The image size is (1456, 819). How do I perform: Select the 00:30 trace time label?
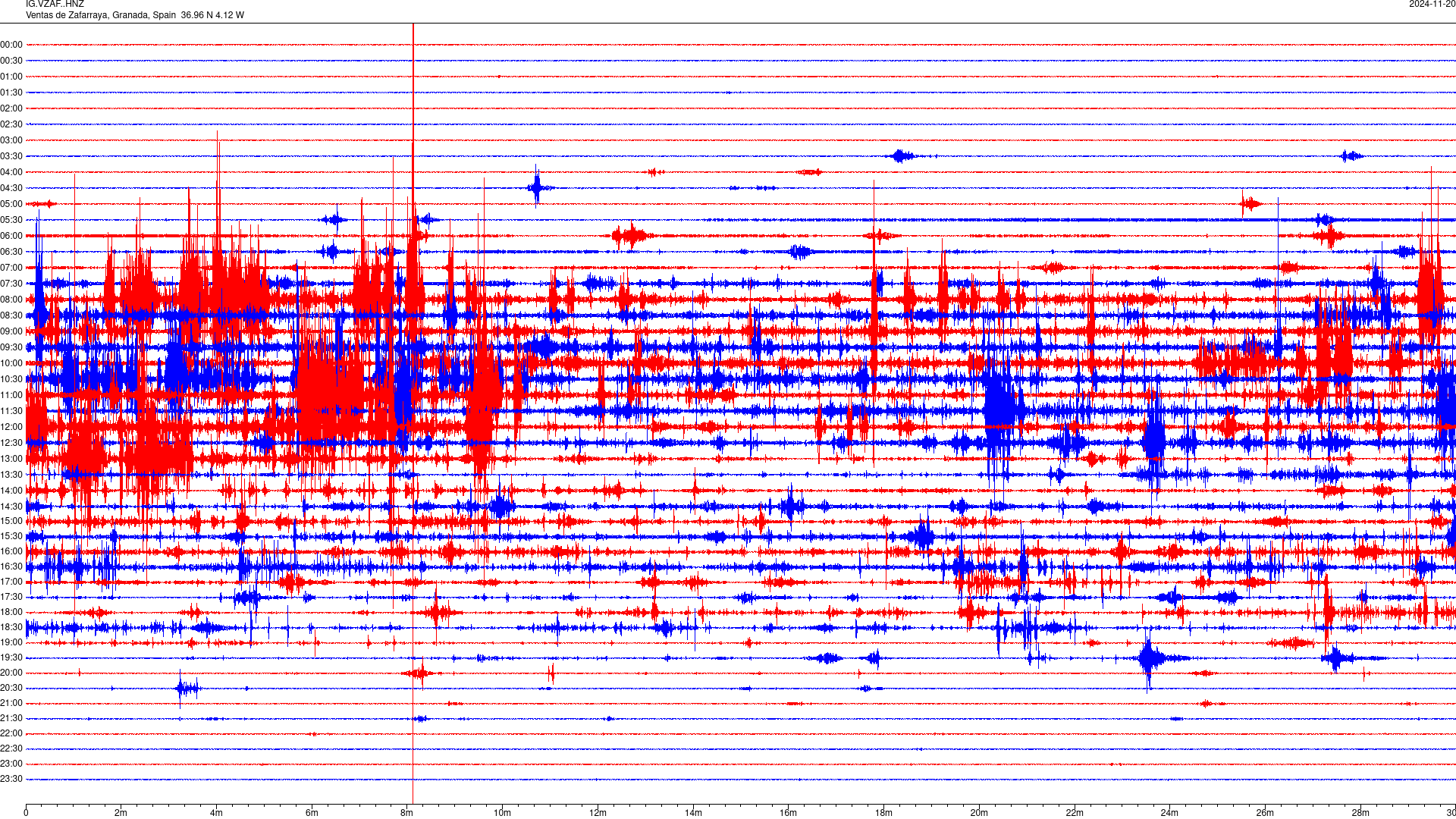[11, 61]
